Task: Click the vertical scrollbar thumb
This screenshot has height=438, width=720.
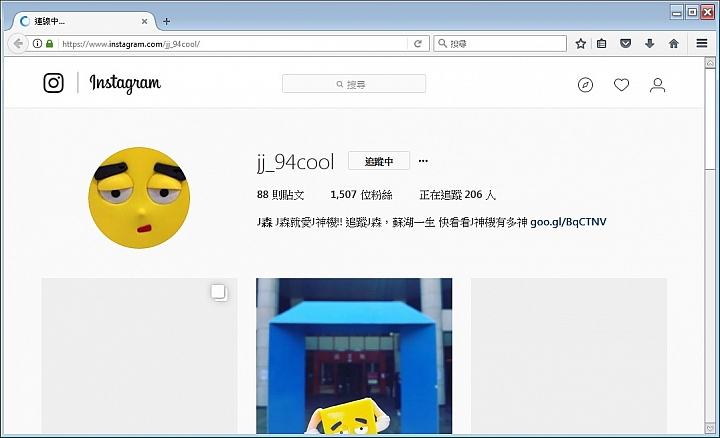Action: (x=710, y=119)
